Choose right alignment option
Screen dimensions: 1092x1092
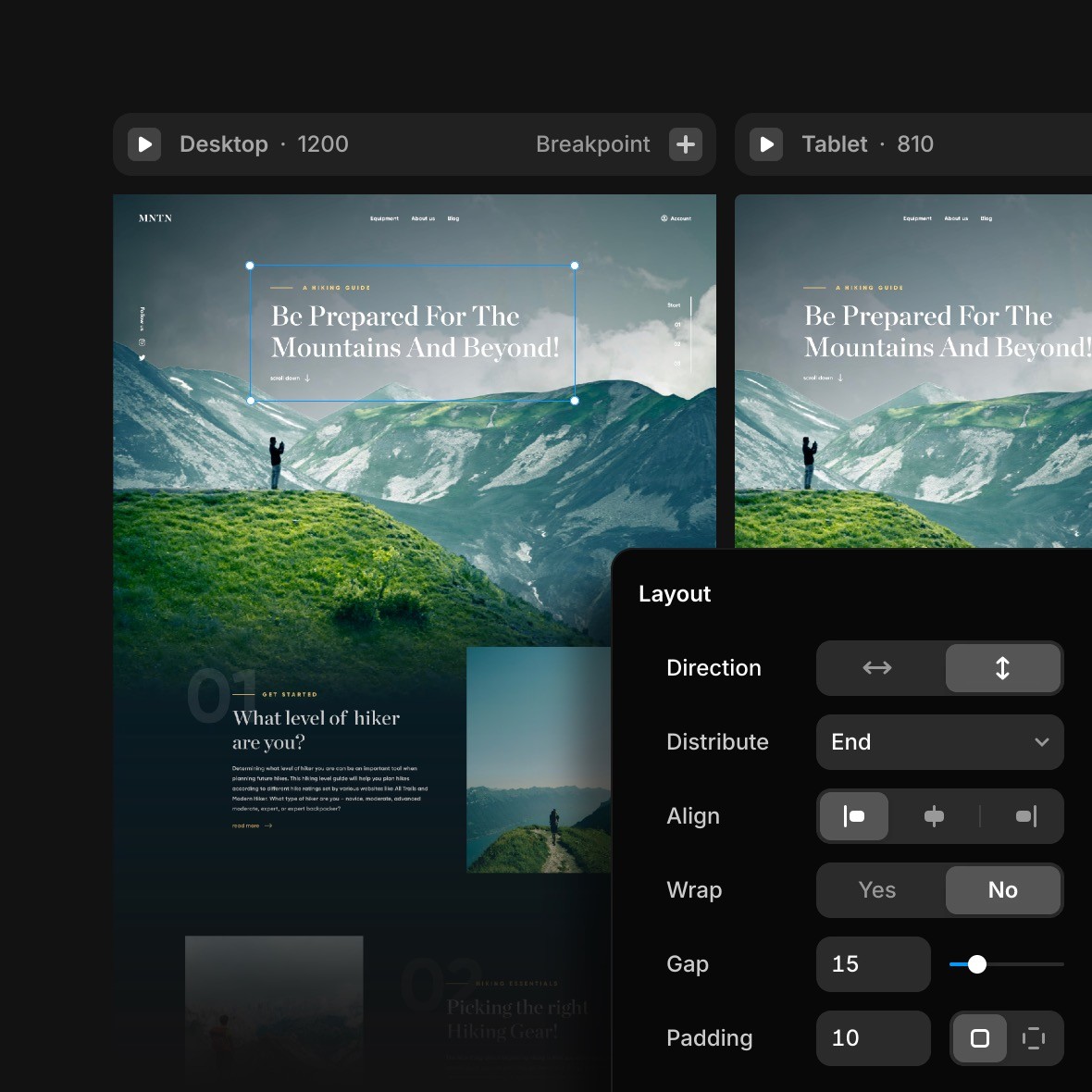click(1025, 816)
